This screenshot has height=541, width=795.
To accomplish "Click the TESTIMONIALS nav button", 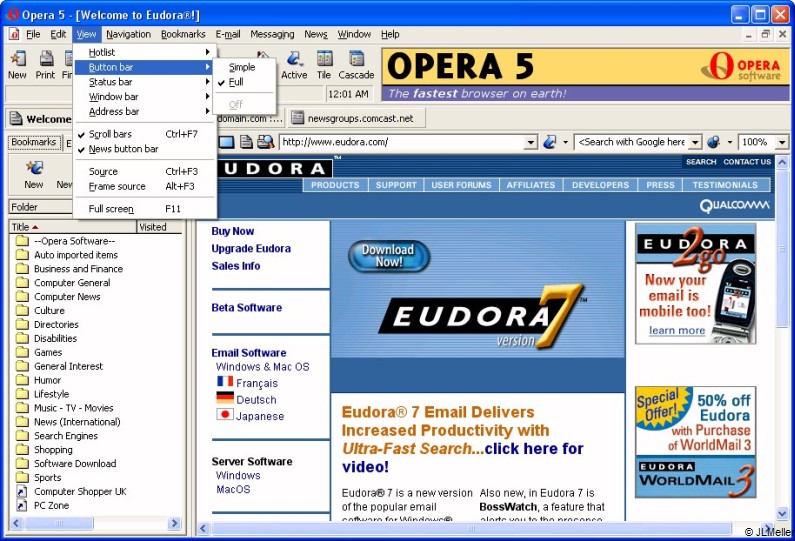I will point(725,185).
